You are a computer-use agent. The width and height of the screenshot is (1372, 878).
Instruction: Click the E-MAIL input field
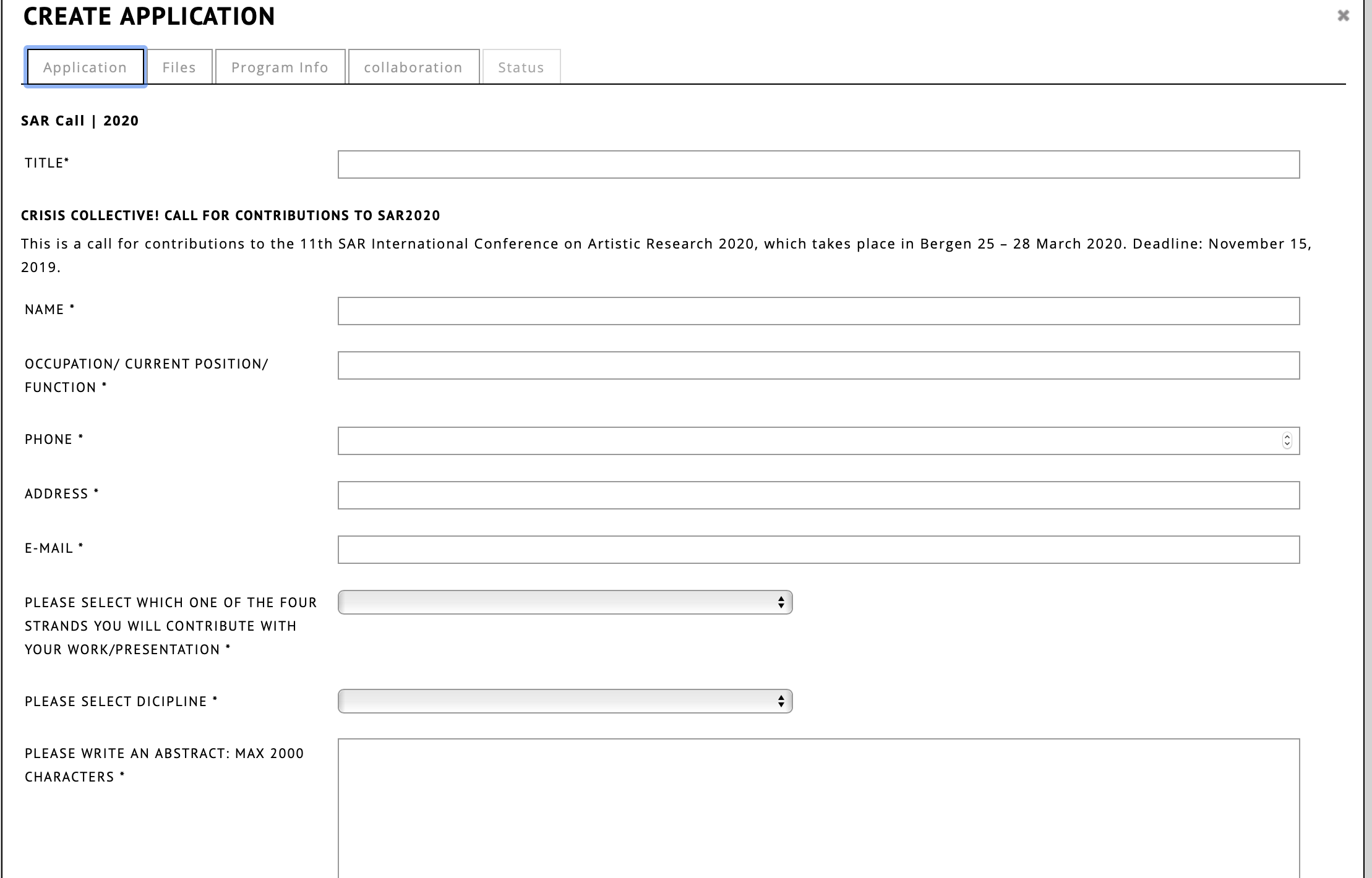click(x=818, y=550)
